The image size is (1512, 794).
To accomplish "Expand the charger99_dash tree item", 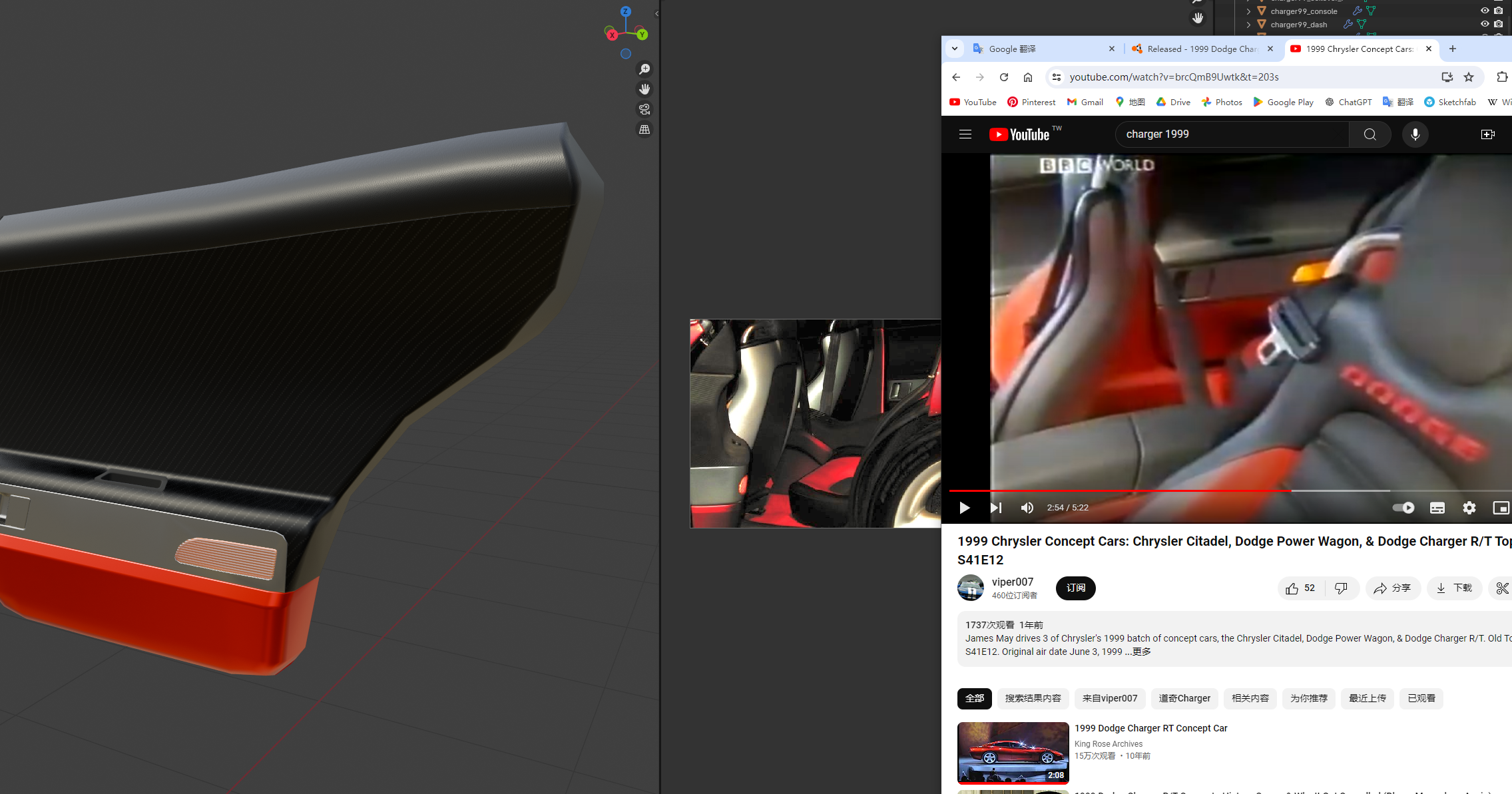I will (1248, 25).
